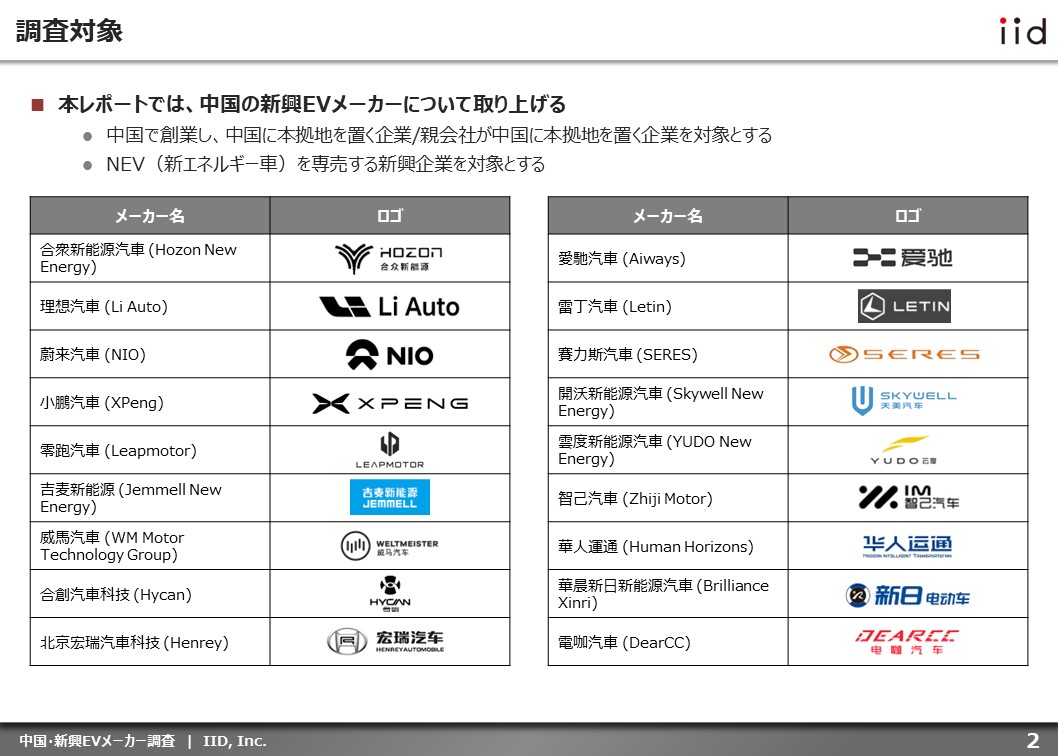Select the 華晨新日新能源汽車 (Brilliance Xinri) cell

[668, 594]
